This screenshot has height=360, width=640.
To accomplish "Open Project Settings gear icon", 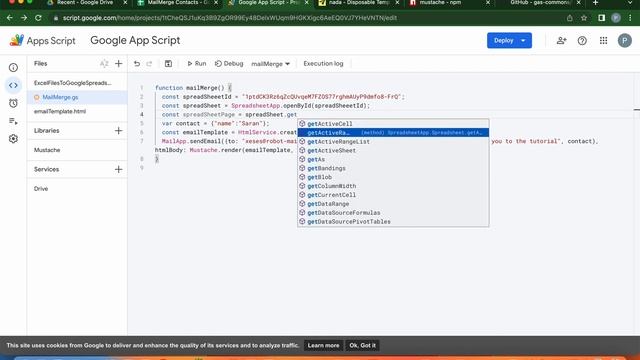I will 13,139.
